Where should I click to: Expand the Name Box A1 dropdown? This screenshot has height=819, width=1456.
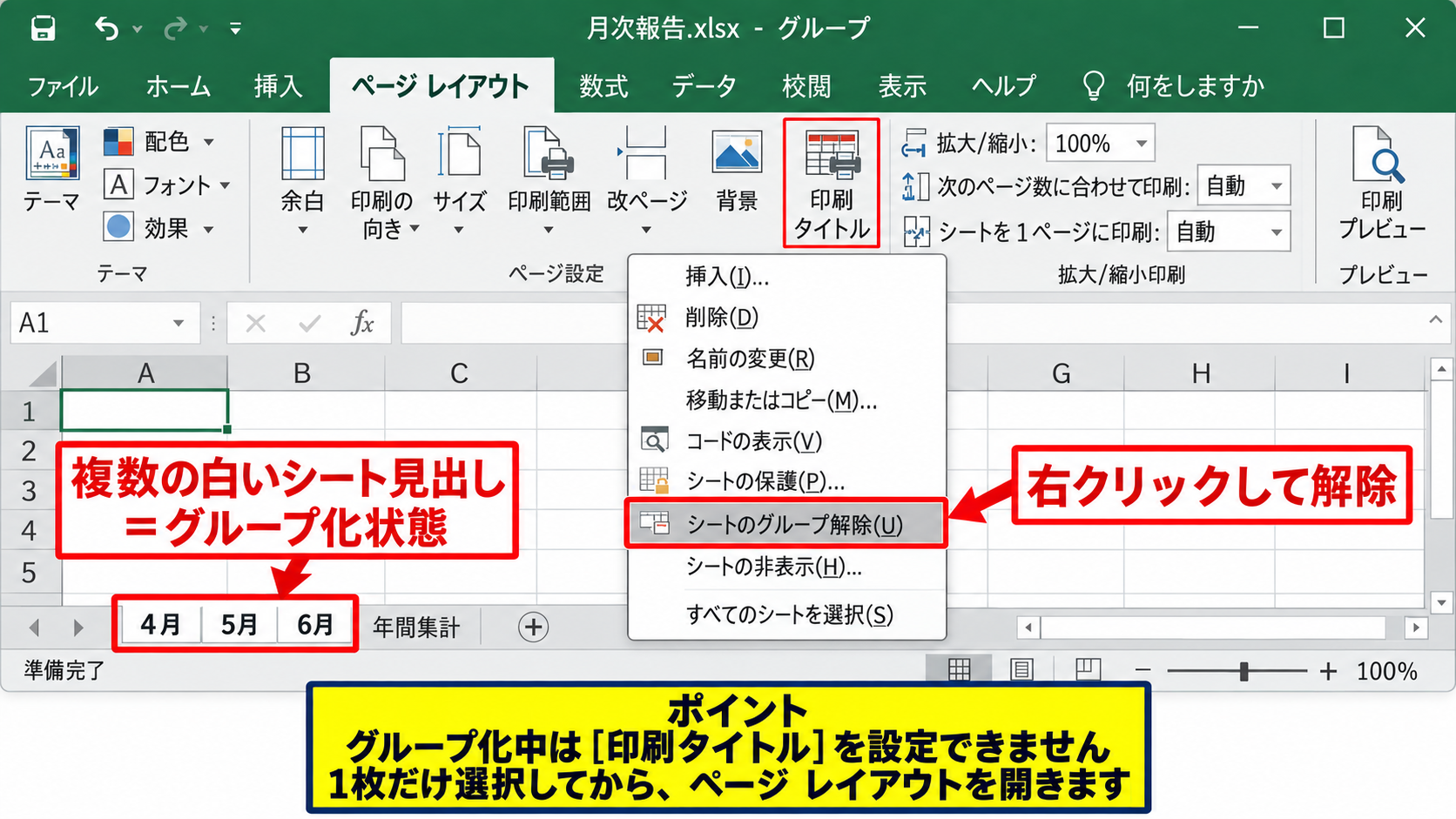pos(179,324)
